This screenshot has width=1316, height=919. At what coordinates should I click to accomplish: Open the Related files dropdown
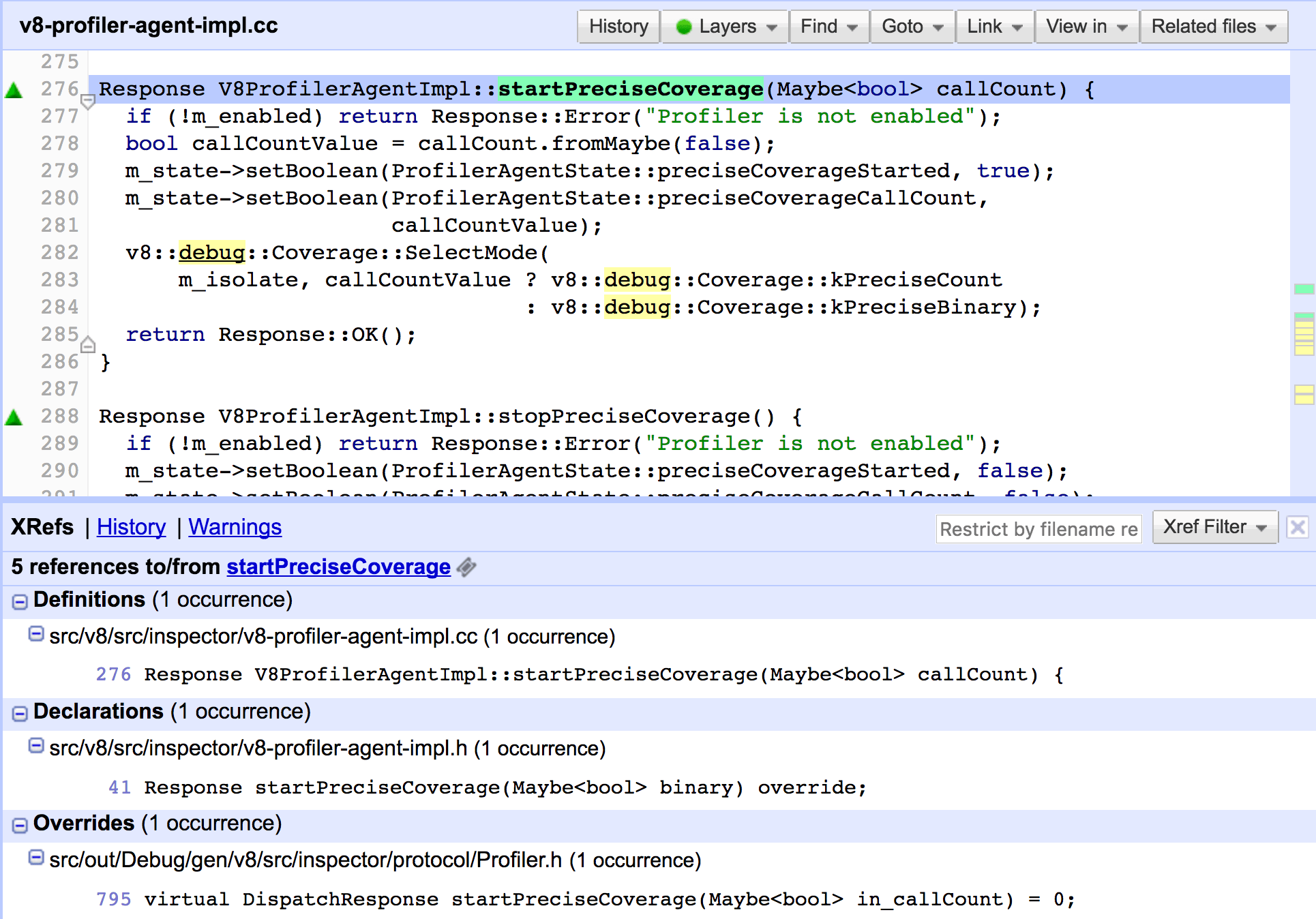click(x=1213, y=27)
